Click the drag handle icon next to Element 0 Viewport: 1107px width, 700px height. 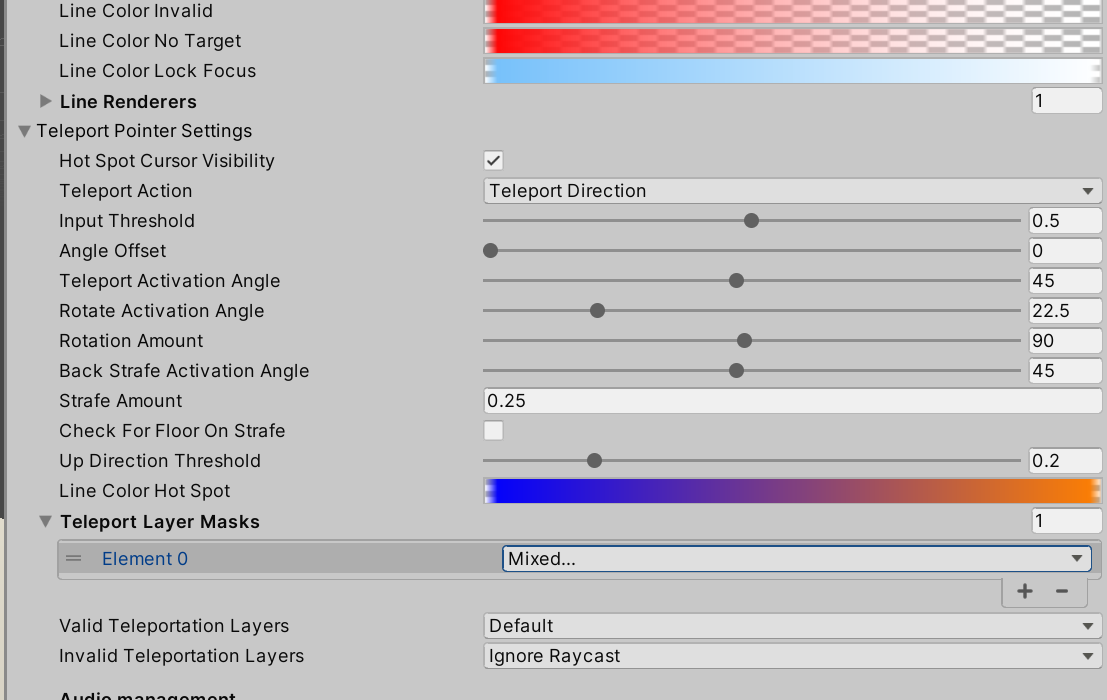click(73, 558)
